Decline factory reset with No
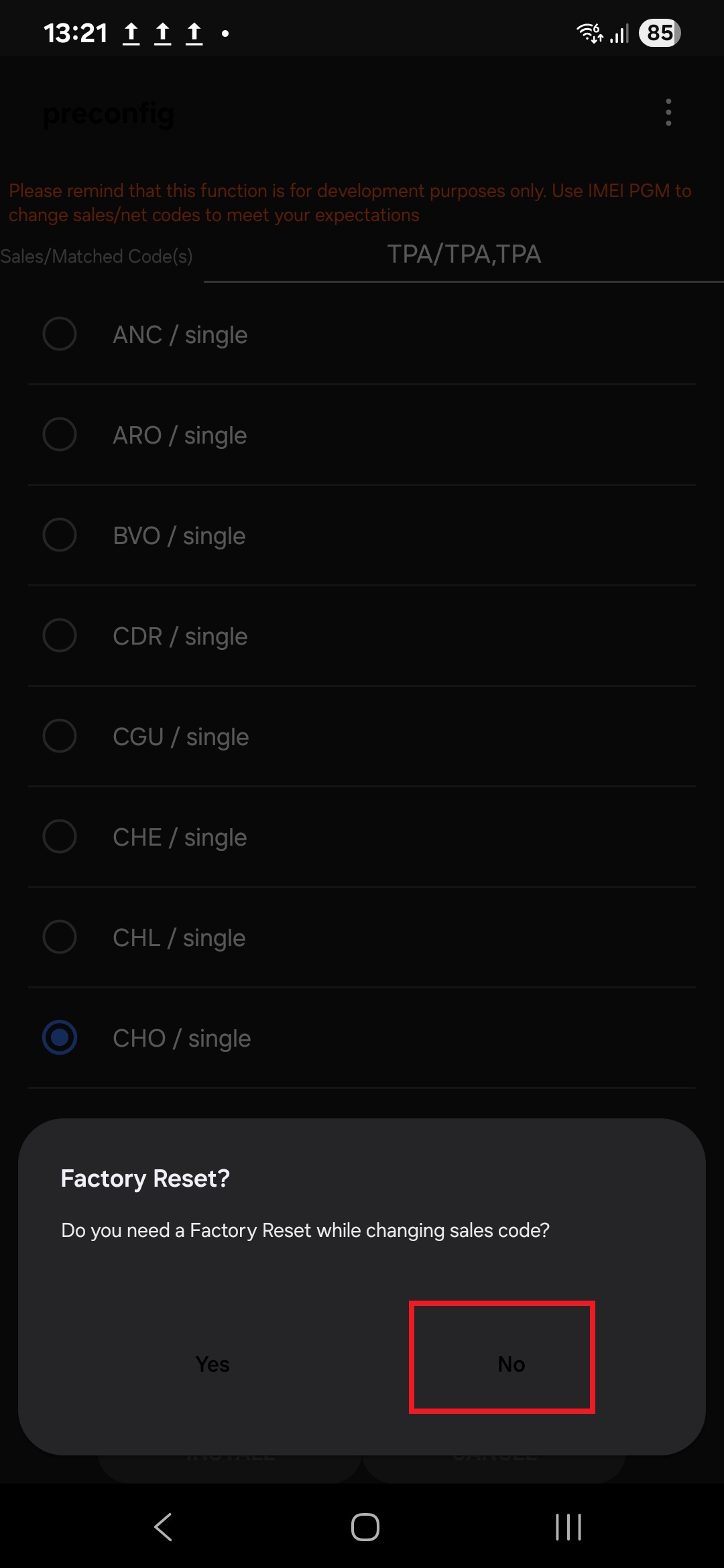Screen dimensions: 724x1568 tap(511, 1364)
